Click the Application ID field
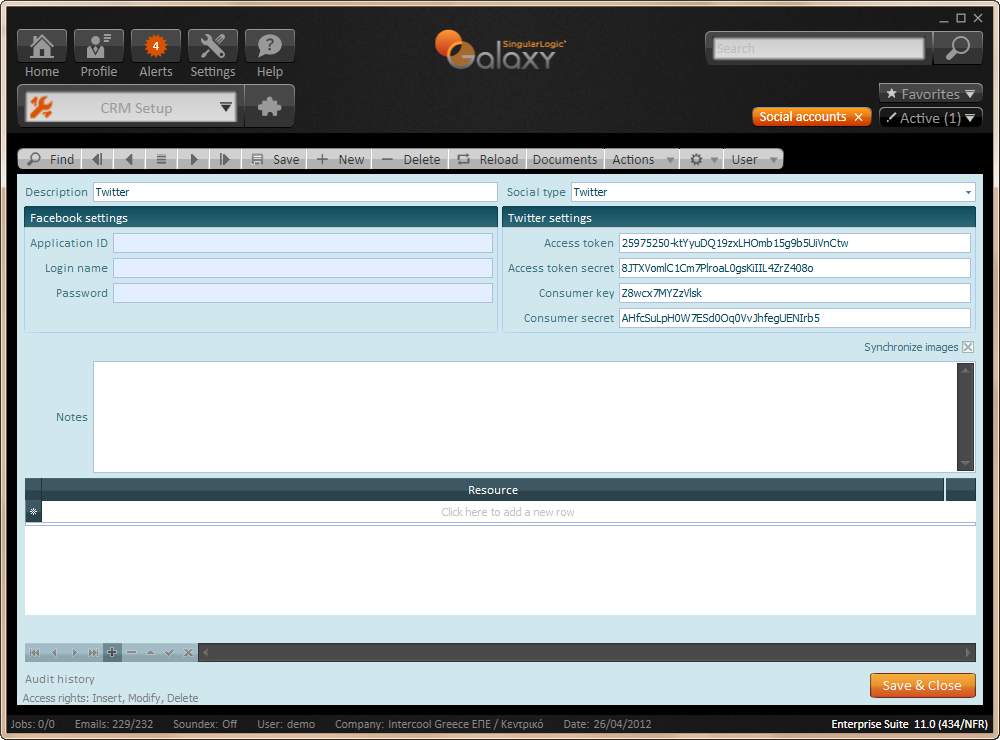Viewport: 1000px width, 740px height. (303, 243)
